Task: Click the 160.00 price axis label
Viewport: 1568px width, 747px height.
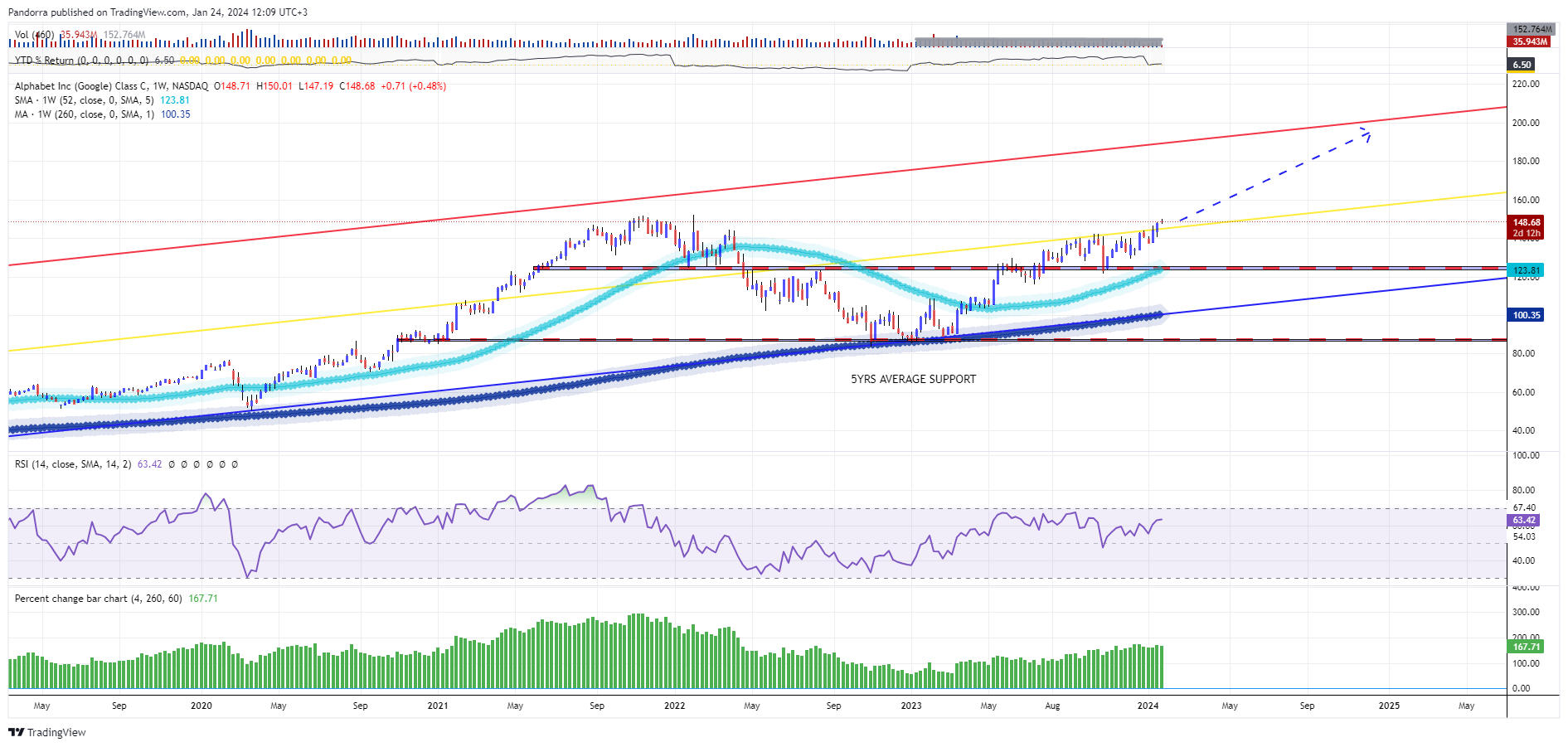Action: click(1526, 200)
